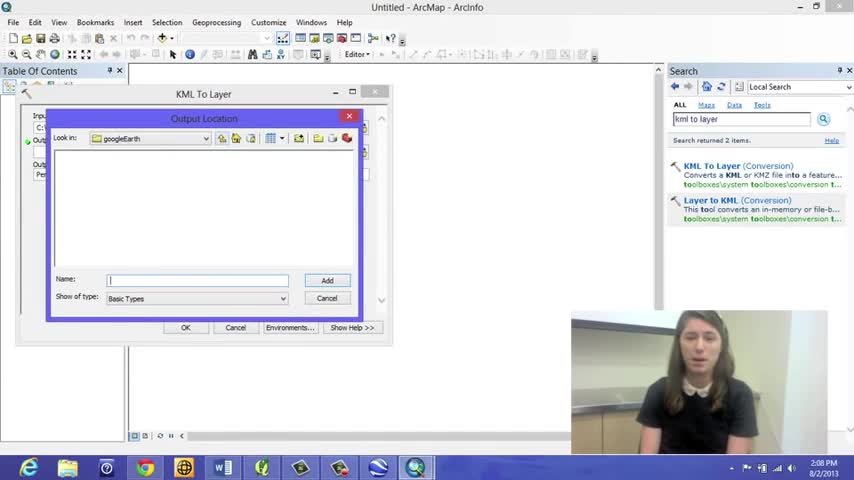Click the Go To XY tool

[280, 54]
